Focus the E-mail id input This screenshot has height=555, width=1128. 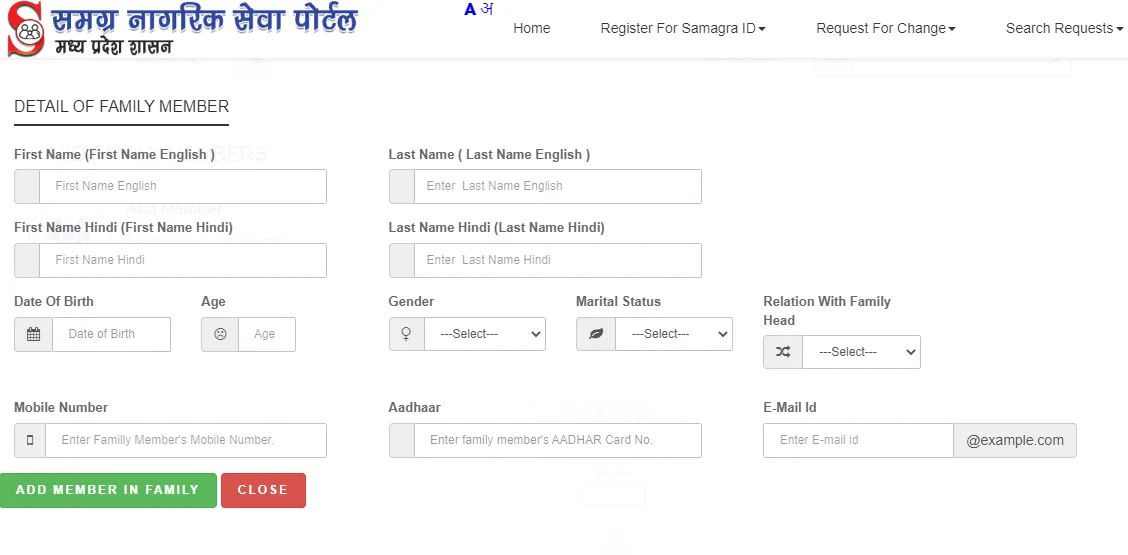(858, 440)
